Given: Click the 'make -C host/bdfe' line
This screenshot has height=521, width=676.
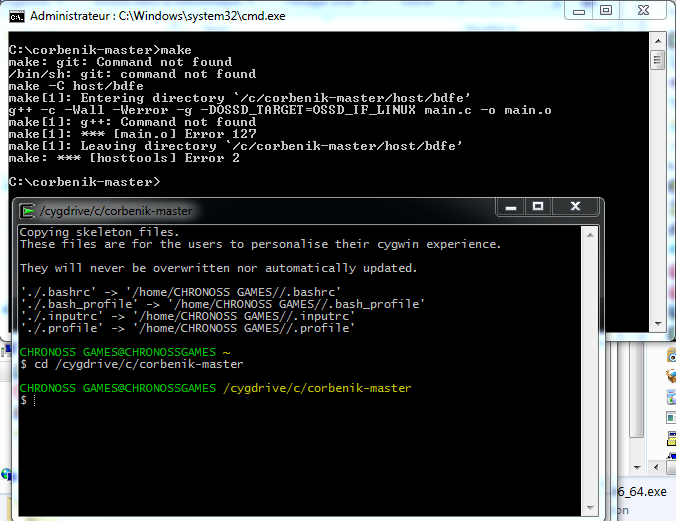Looking at the screenshot, I should [x=76, y=86].
